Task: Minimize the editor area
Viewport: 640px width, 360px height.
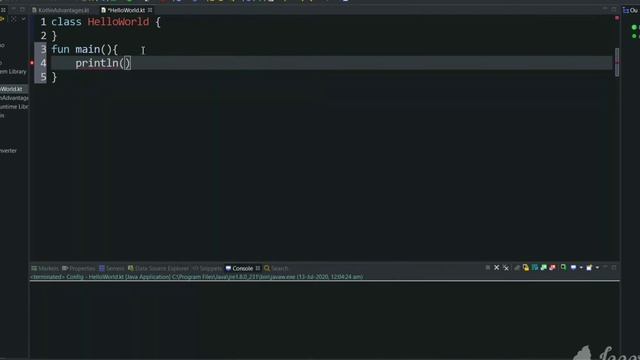Action: click(x=605, y=9)
